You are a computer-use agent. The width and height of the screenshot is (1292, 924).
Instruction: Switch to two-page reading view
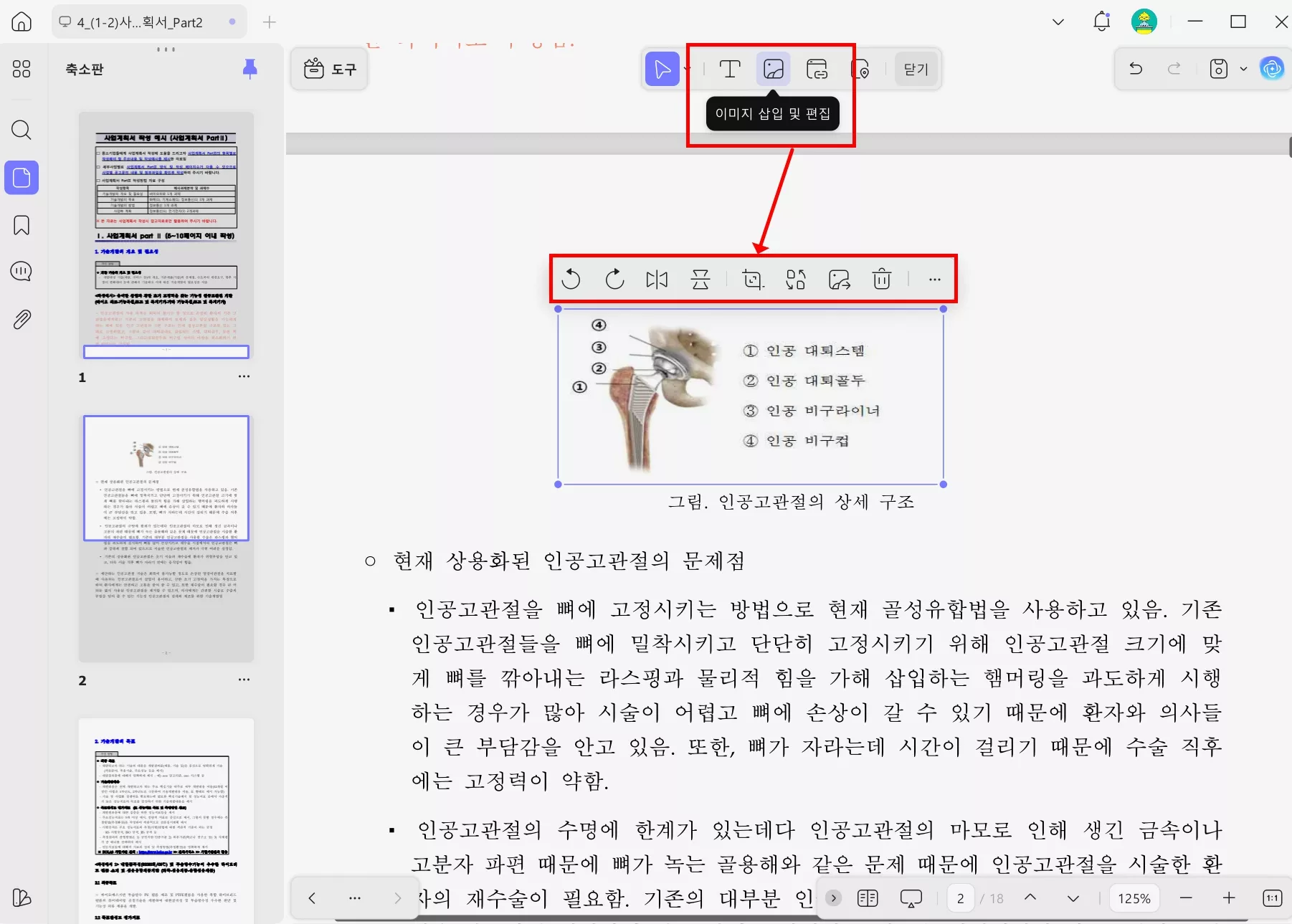tap(868, 897)
